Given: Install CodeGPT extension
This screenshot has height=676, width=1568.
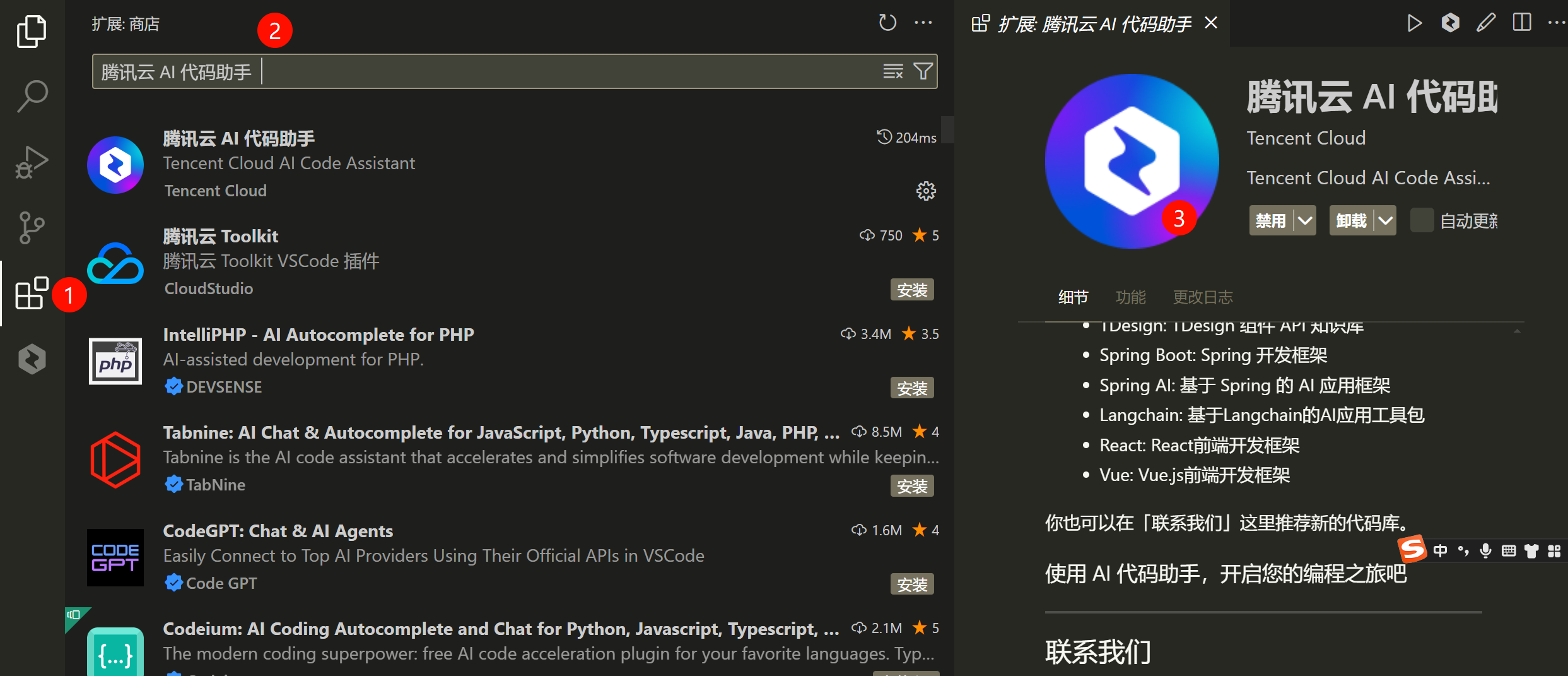Looking at the screenshot, I should coord(913,584).
